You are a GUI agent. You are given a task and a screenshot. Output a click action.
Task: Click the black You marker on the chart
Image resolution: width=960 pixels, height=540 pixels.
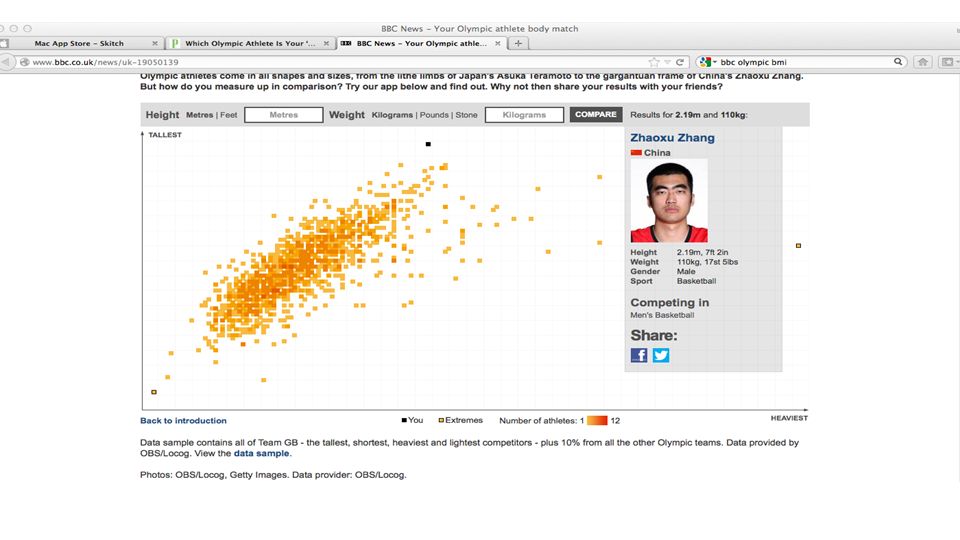point(428,144)
